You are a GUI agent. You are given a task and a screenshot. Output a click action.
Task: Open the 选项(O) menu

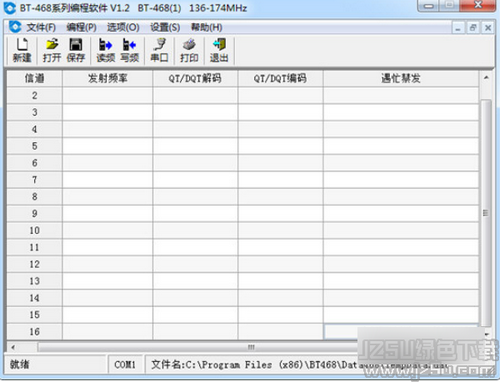tap(123, 27)
